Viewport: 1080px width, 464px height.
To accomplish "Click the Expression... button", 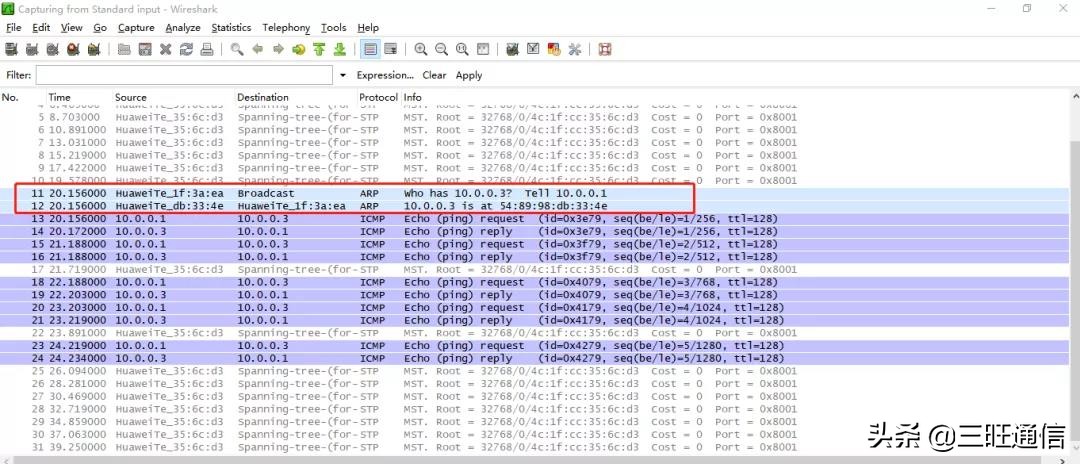I will [x=385, y=75].
